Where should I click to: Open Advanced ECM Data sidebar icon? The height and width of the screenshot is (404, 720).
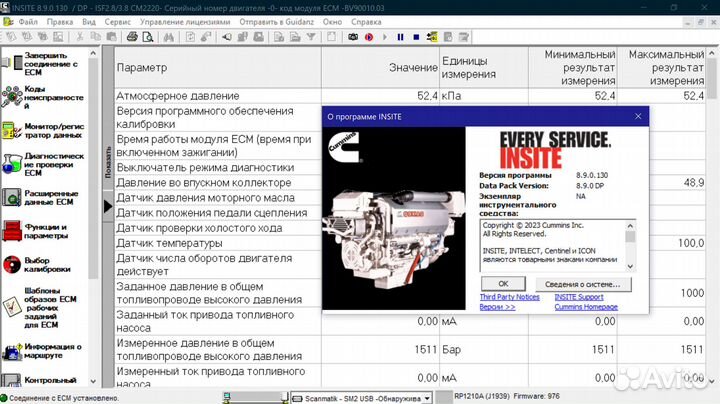(x=13, y=198)
